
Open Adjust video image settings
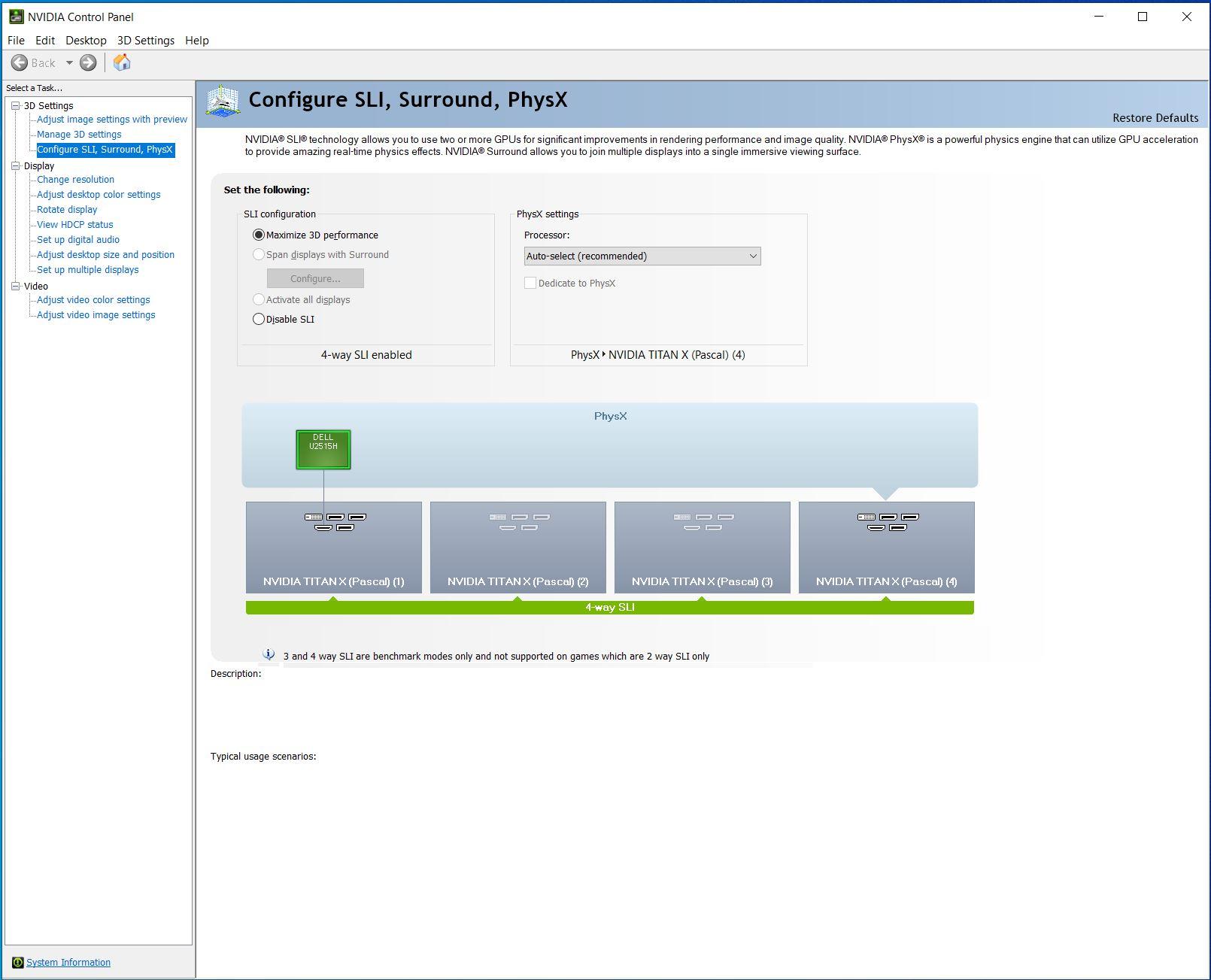[96, 315]
